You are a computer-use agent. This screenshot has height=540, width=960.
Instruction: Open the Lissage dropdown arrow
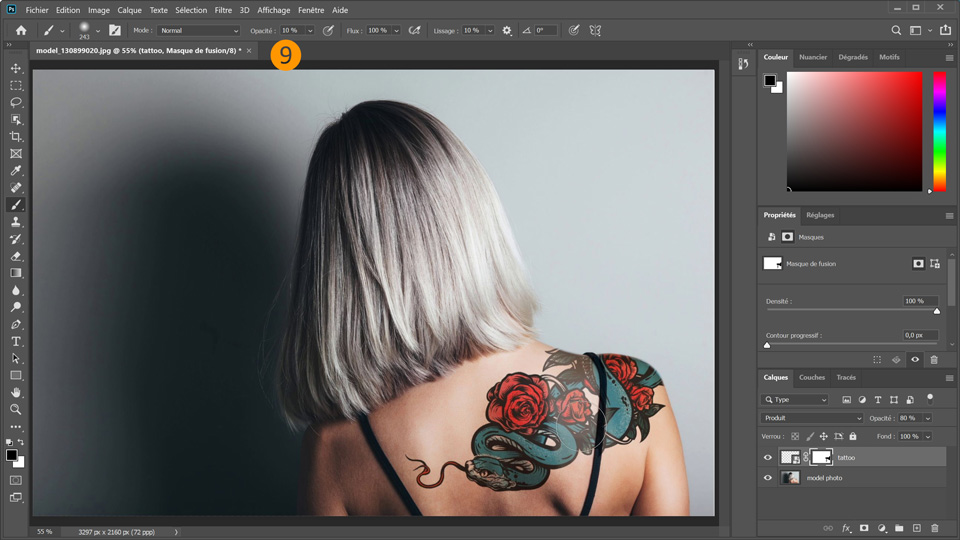[490, 31]
